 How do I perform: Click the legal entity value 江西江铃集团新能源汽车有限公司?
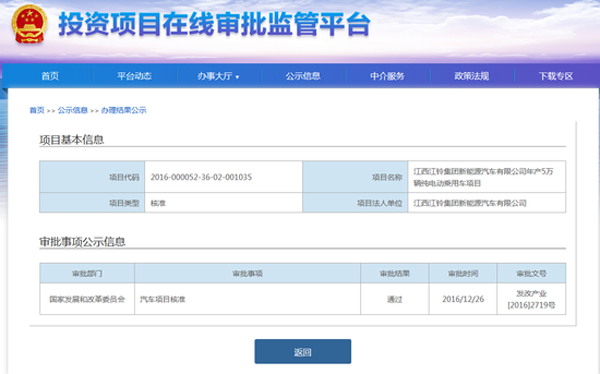pyautogui.click(x=470, y=203)
